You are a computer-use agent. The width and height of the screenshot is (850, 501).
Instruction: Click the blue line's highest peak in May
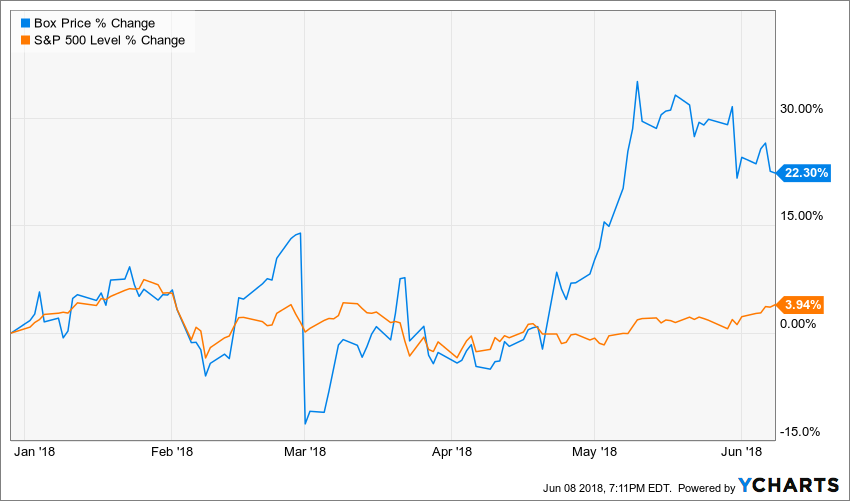pyautogui.click(x=637, y=82)
